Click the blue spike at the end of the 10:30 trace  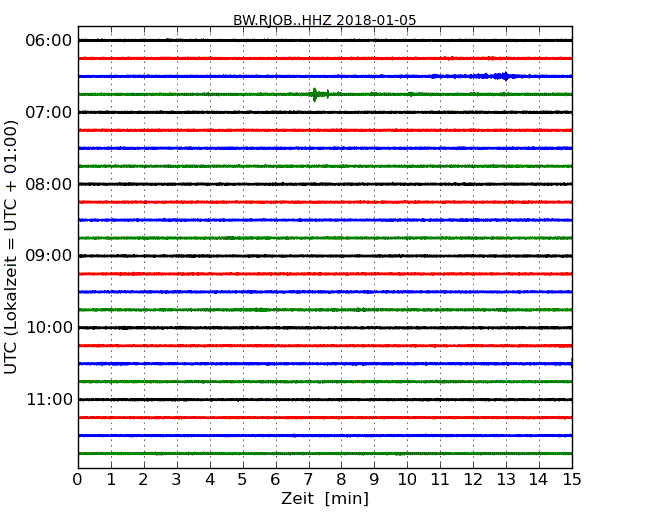coord(571,364)
